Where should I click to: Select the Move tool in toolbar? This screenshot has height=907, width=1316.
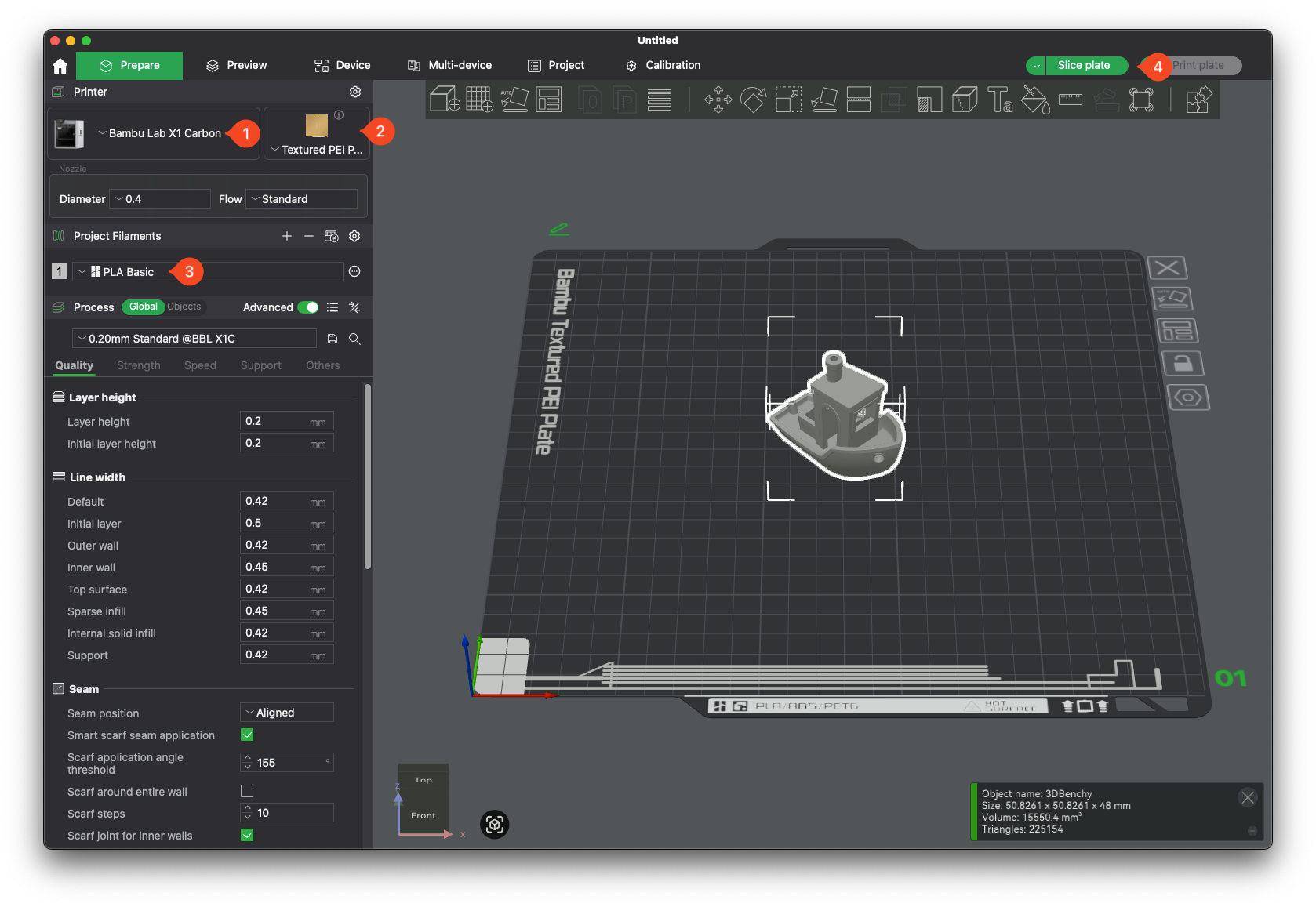pos(718,100)
